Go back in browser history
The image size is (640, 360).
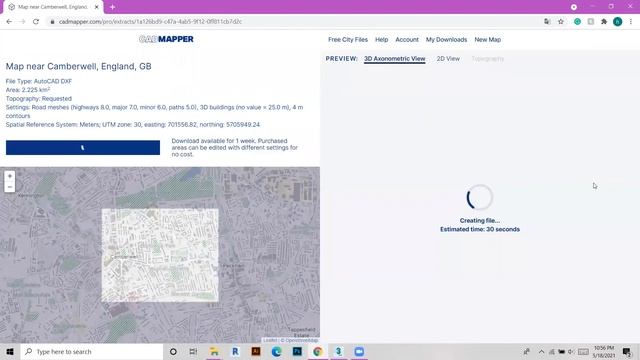(9, 22)
